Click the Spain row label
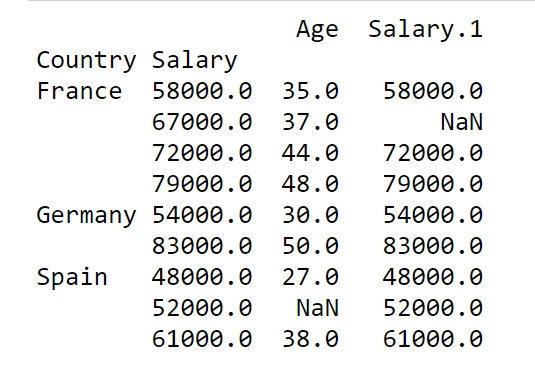 [72, 277]
